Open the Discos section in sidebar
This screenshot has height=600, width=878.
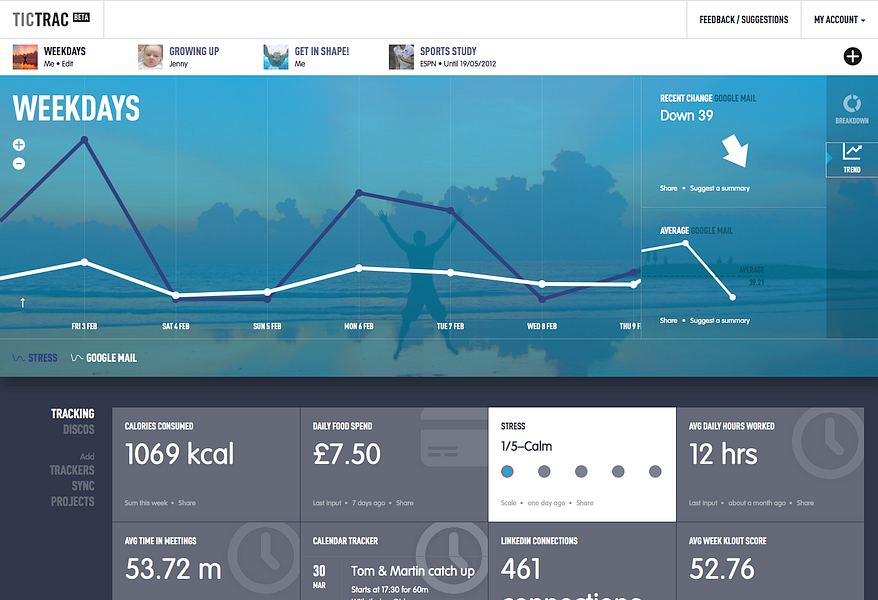[x=78, y=430]
